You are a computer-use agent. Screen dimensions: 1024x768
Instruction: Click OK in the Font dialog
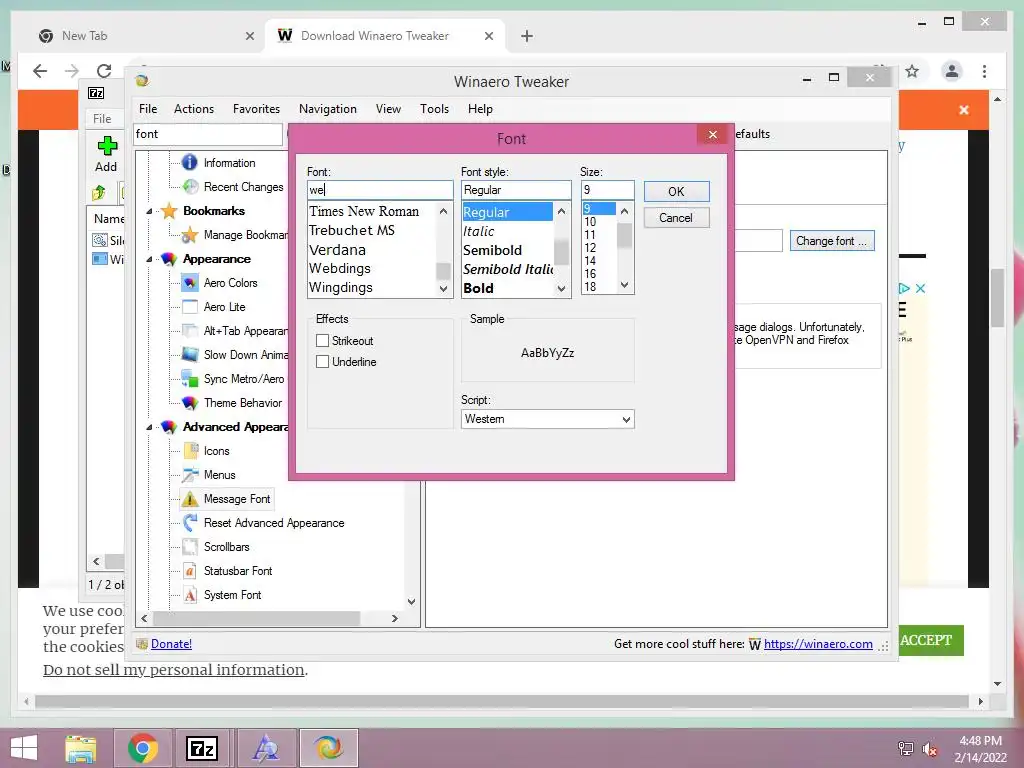tap(677, 191)
